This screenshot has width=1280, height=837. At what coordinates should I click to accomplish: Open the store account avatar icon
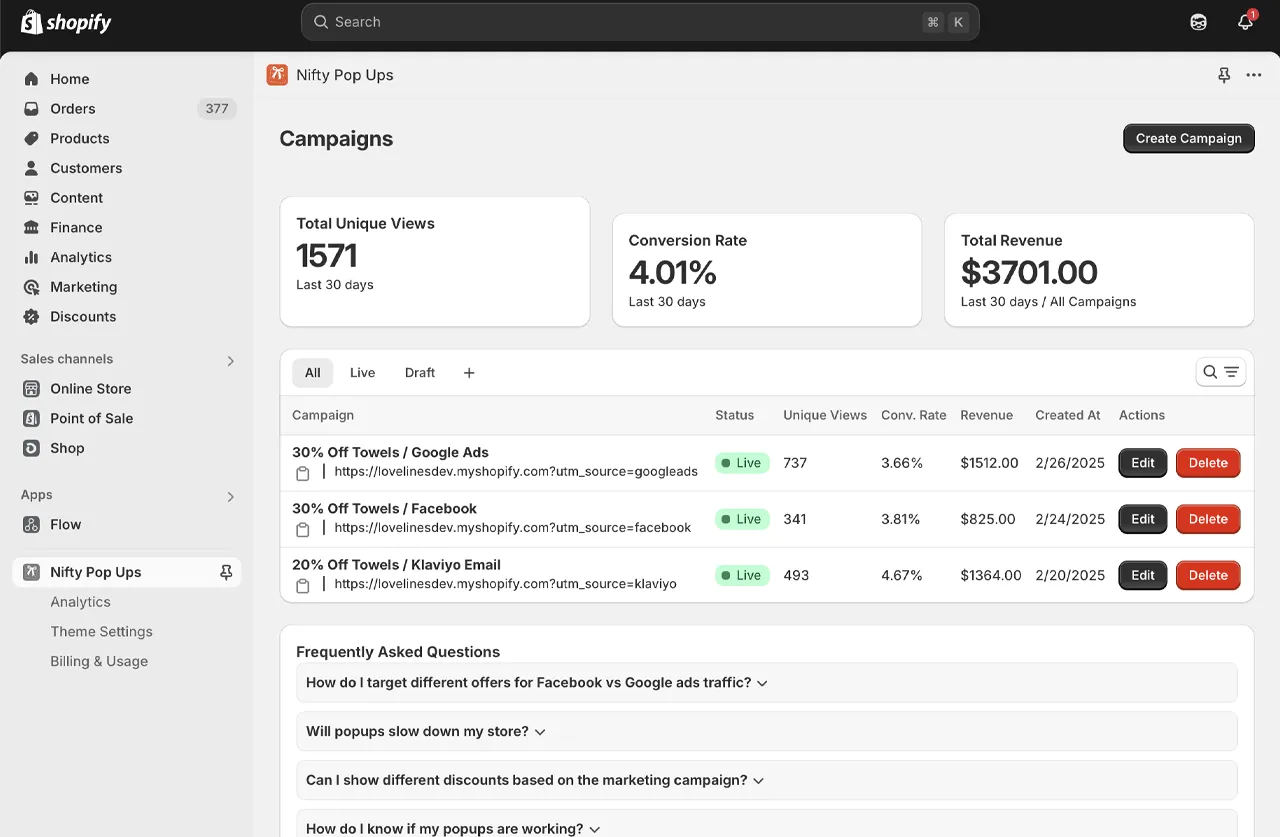point(1198,22)
